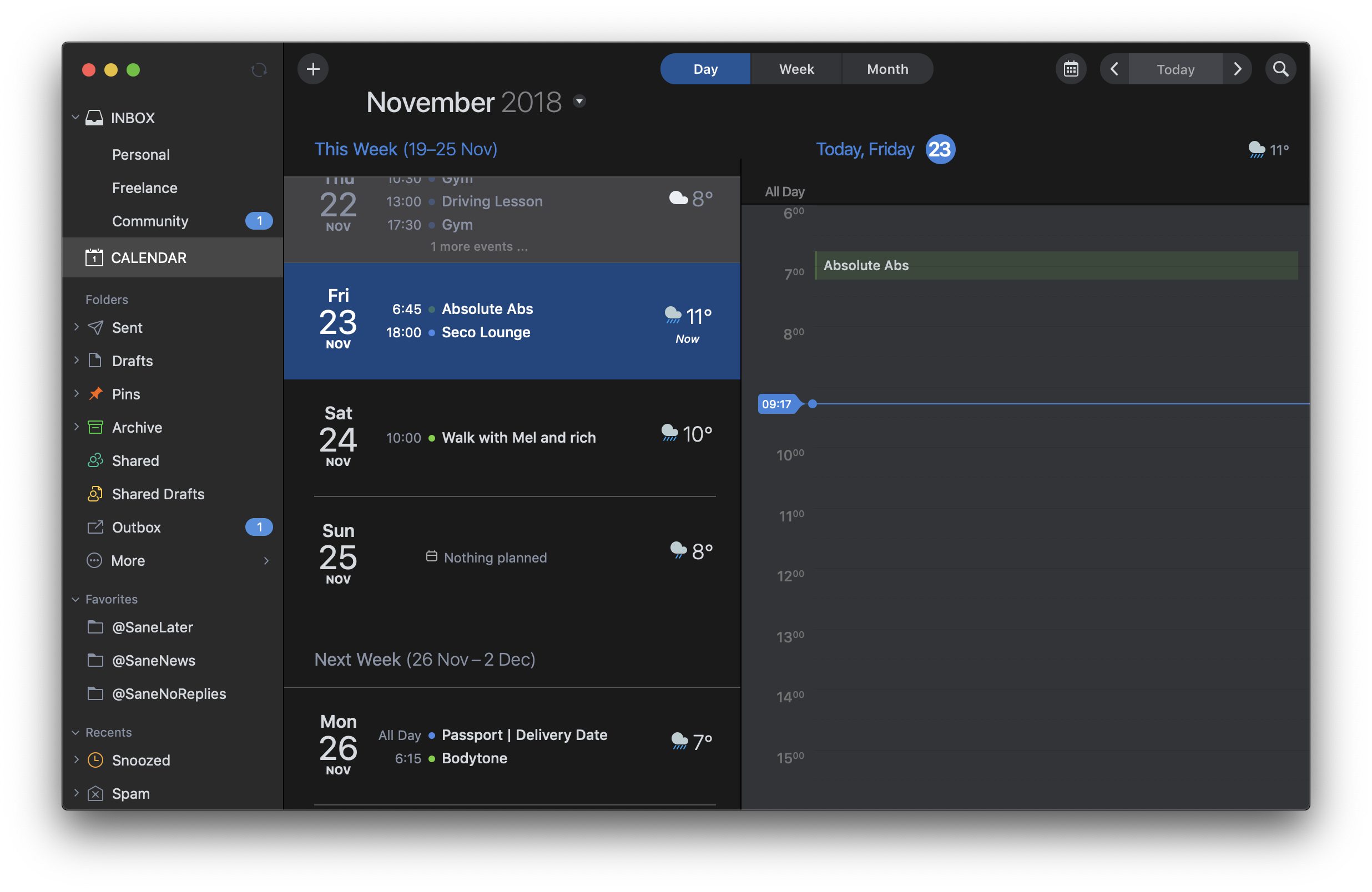Switch to Week view tab
The image size is (1372, 892).
coord(796,69)
